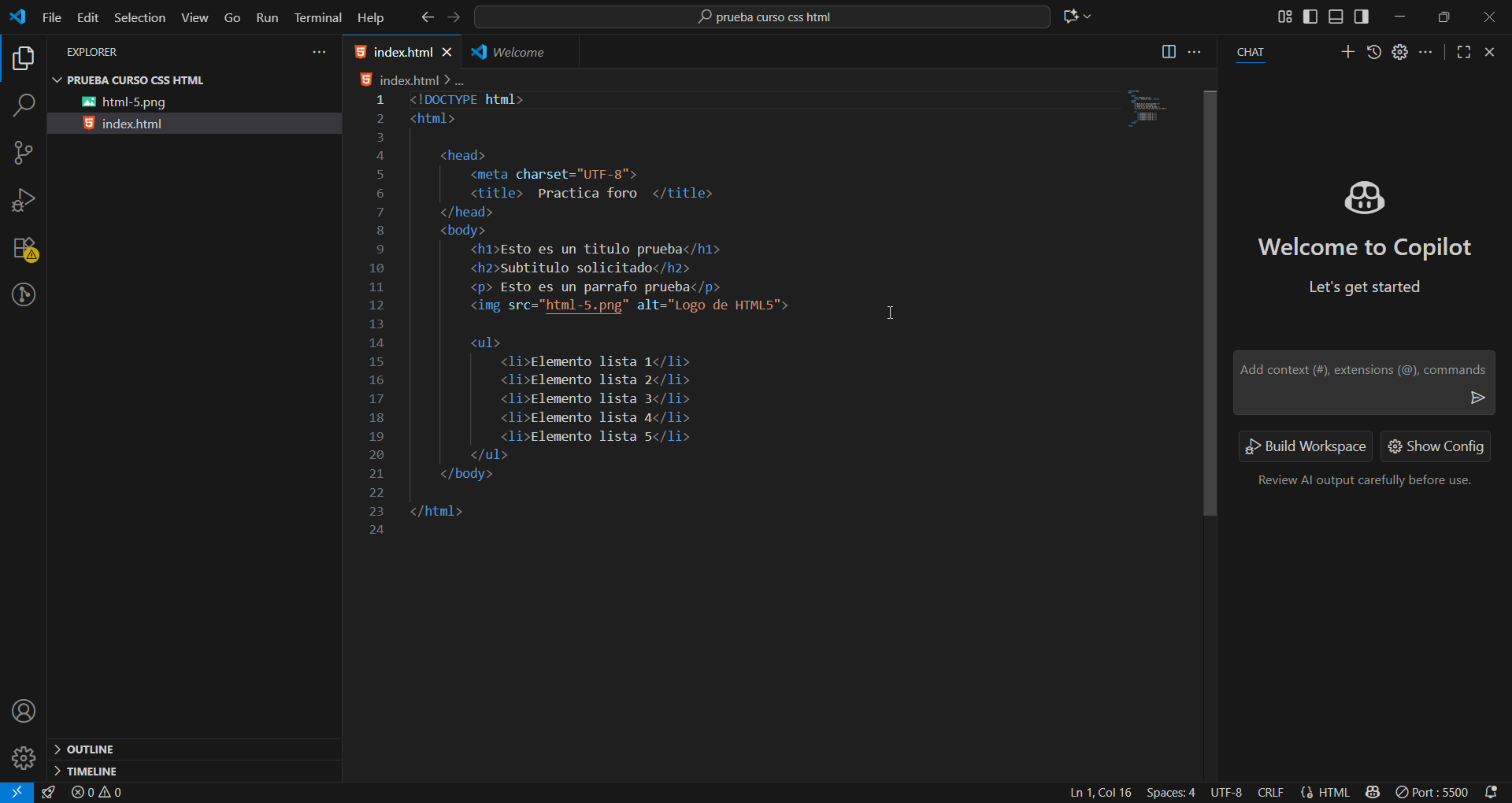Viewport: 1512px width, 803px height.
Task: Open the Help menu
Action: (x=370, y=17)
